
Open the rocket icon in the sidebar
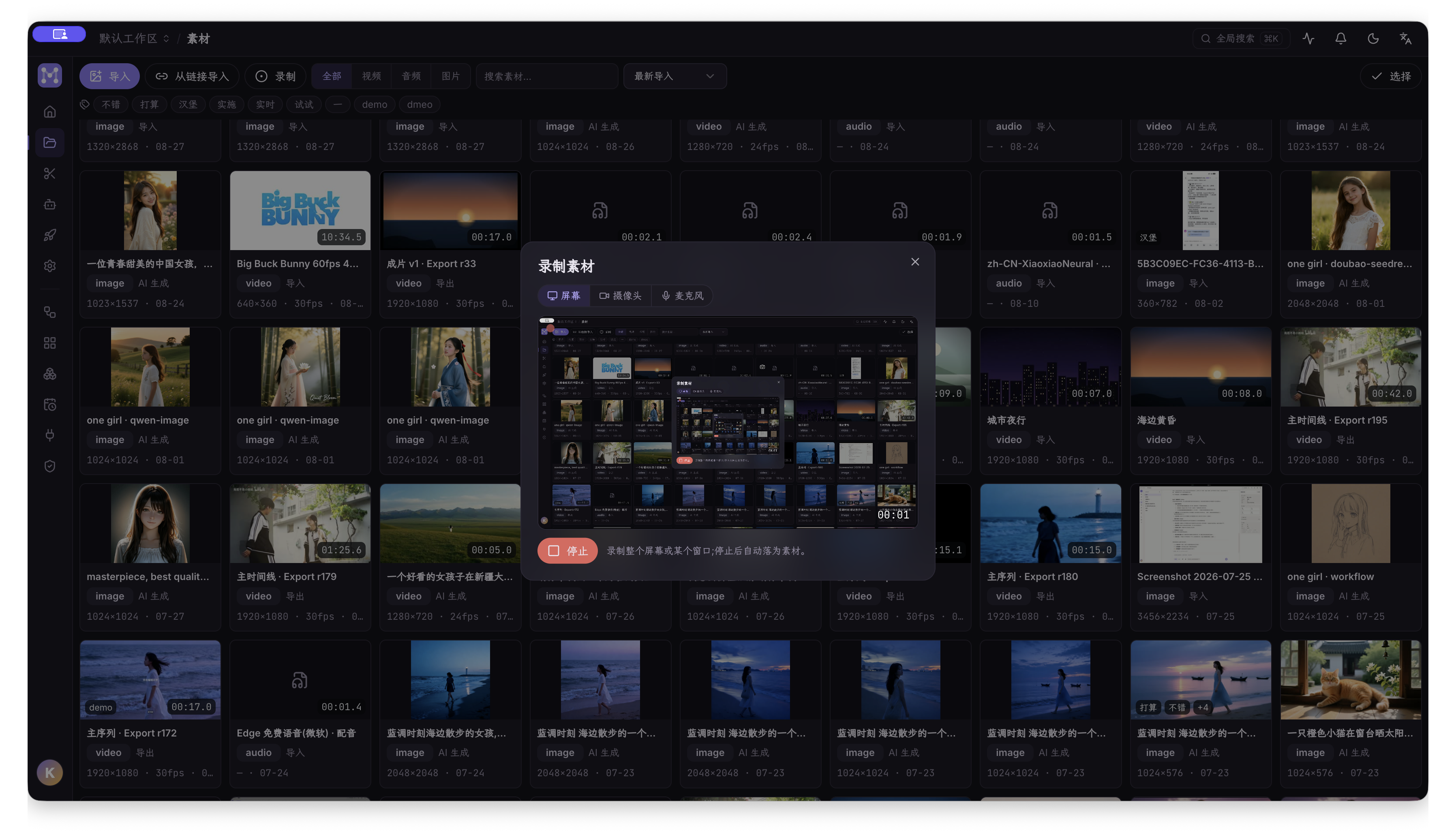50,235
